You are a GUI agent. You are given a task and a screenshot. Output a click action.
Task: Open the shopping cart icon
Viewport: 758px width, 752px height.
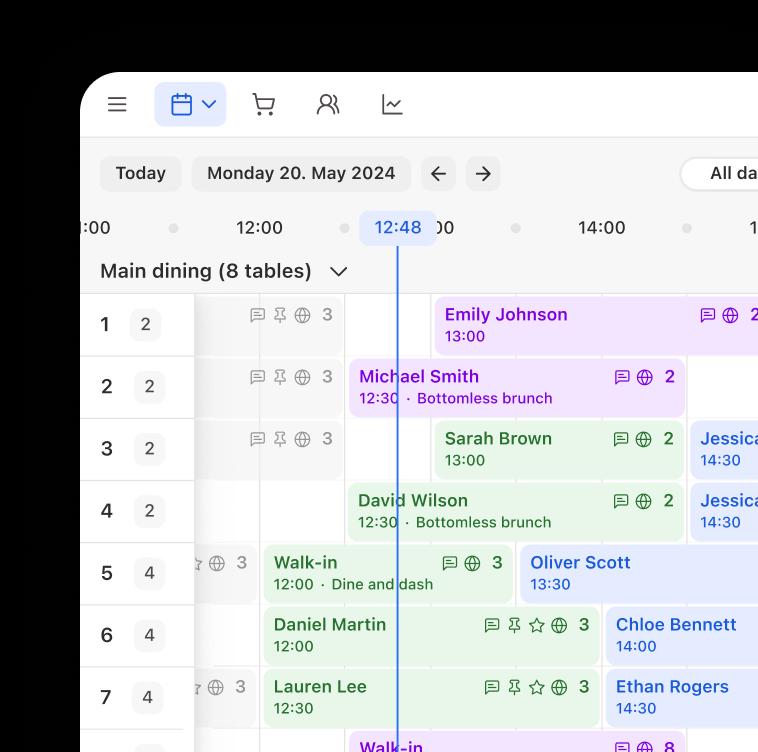tap(263, 104)
